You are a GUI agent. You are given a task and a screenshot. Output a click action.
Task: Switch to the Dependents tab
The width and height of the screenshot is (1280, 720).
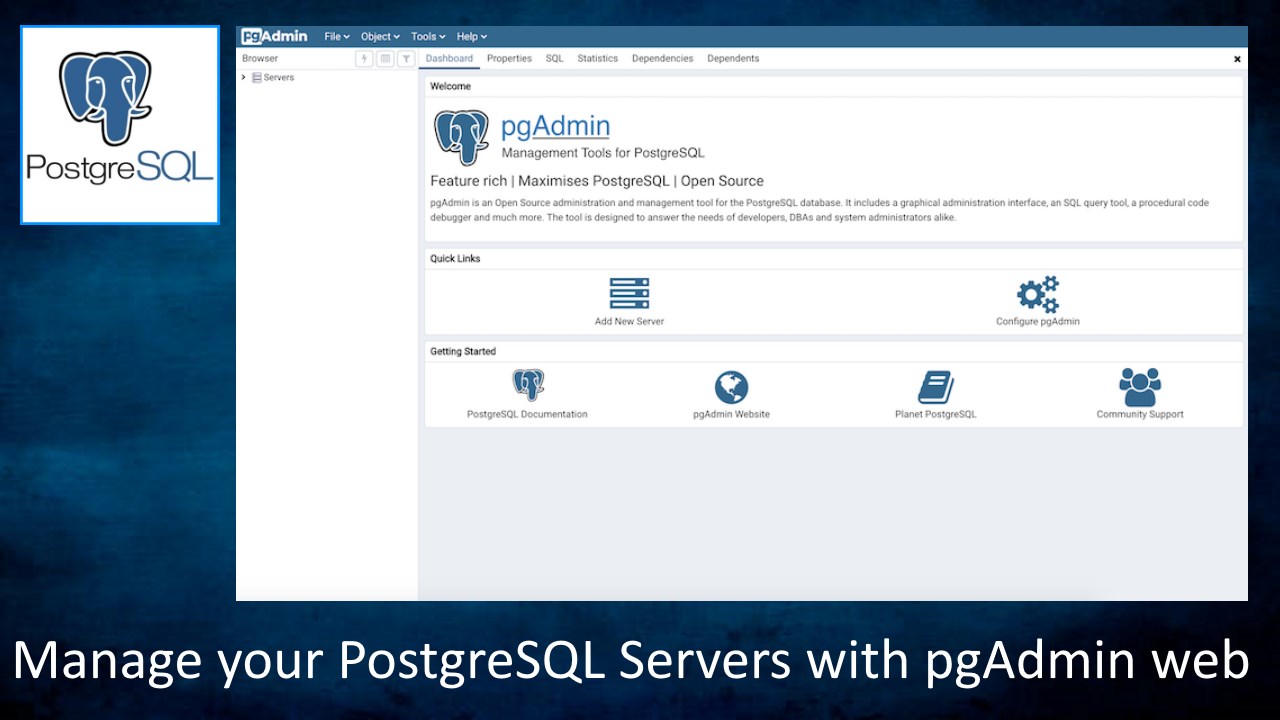pos(733,59)
